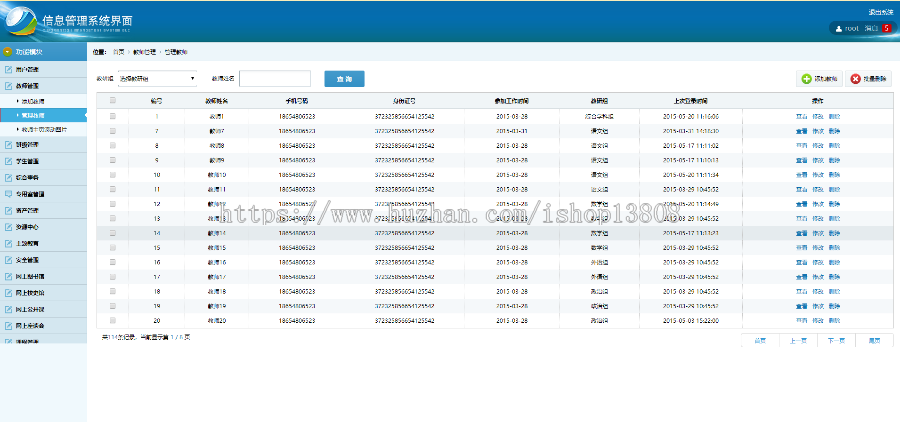Check the box for row 12
The image size is (900, 422).
click(112, 204)
